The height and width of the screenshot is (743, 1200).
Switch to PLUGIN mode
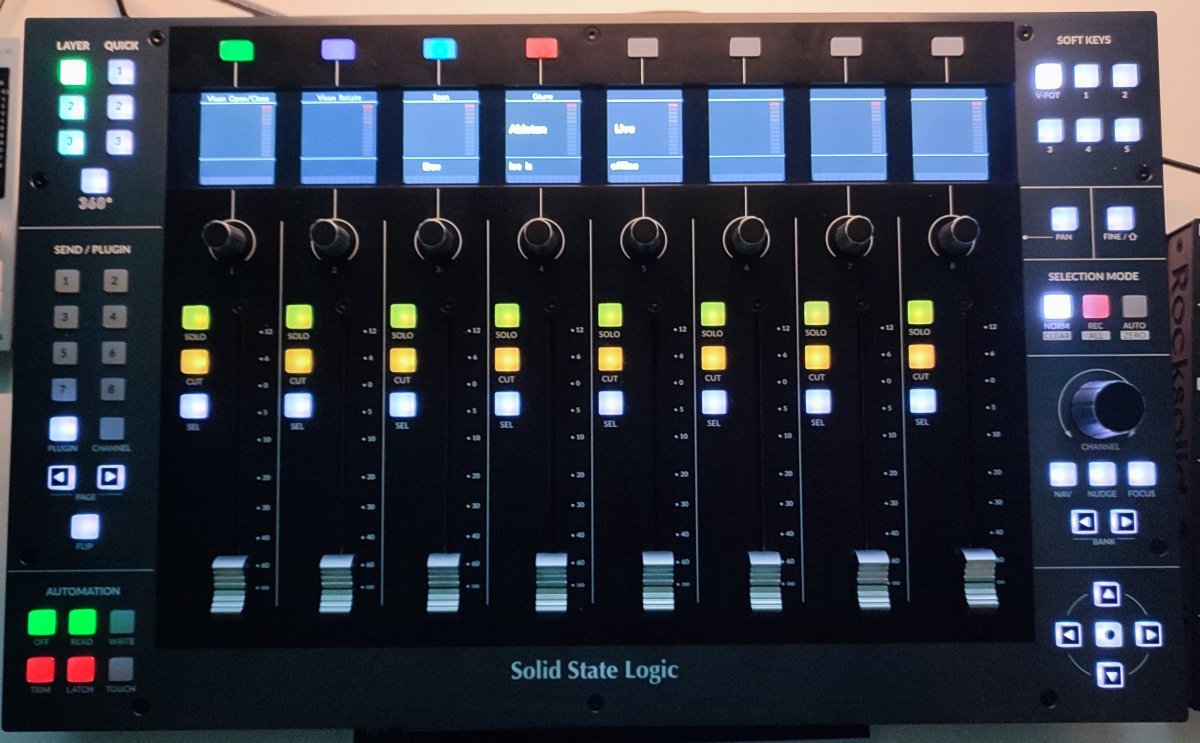(x=64, y=428)
